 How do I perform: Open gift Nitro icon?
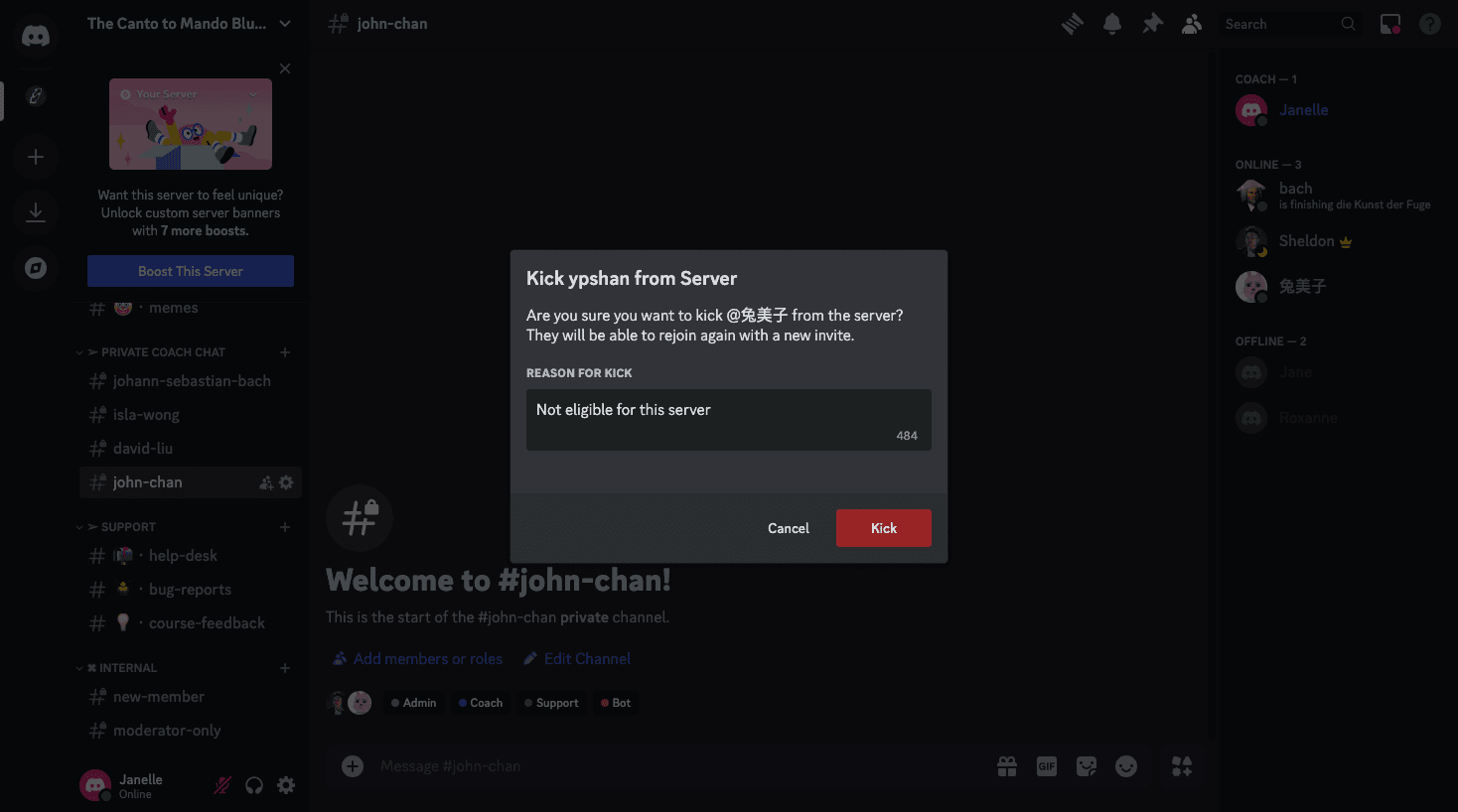1007,766
